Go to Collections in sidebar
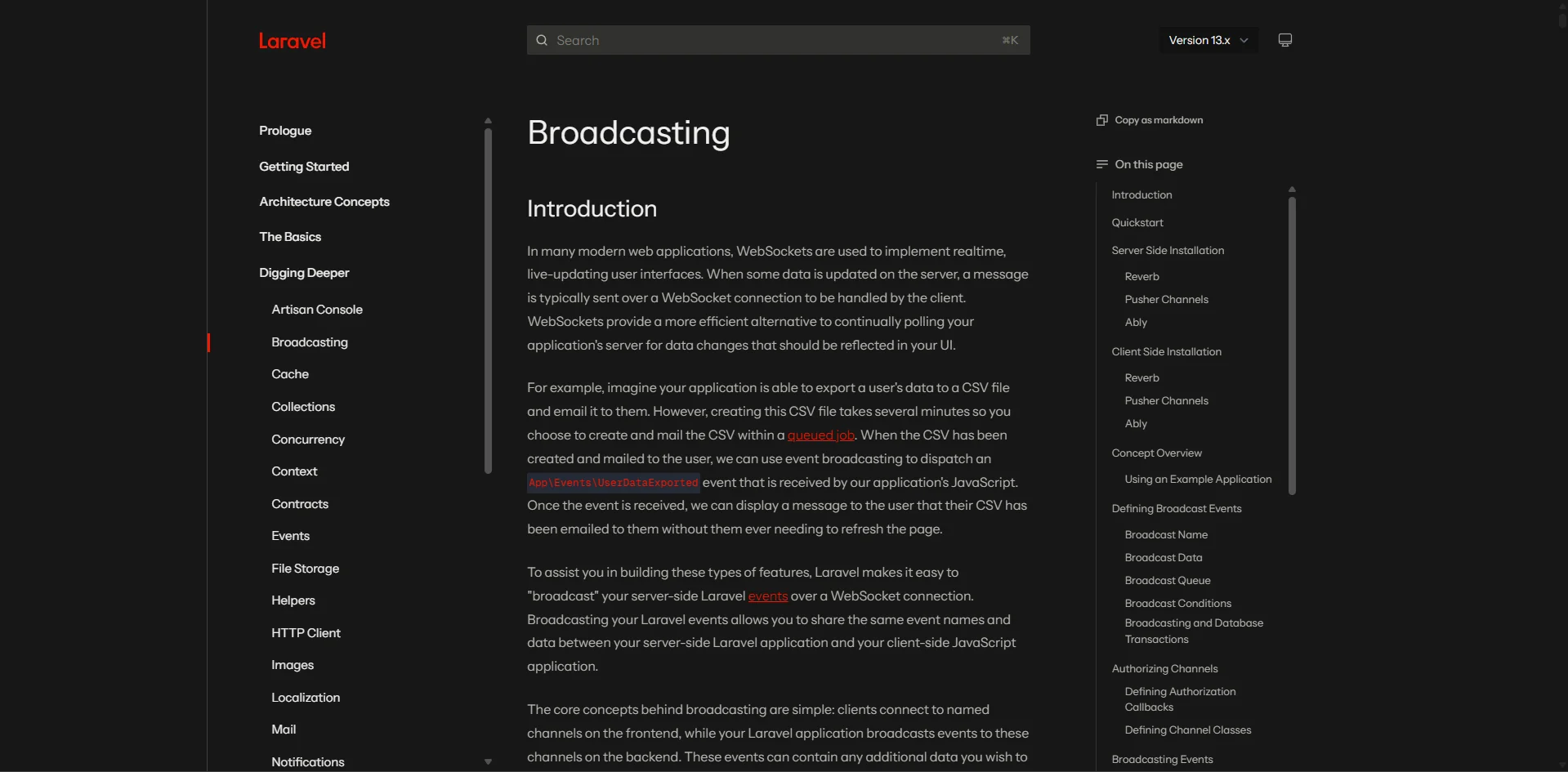 point(303,407)
